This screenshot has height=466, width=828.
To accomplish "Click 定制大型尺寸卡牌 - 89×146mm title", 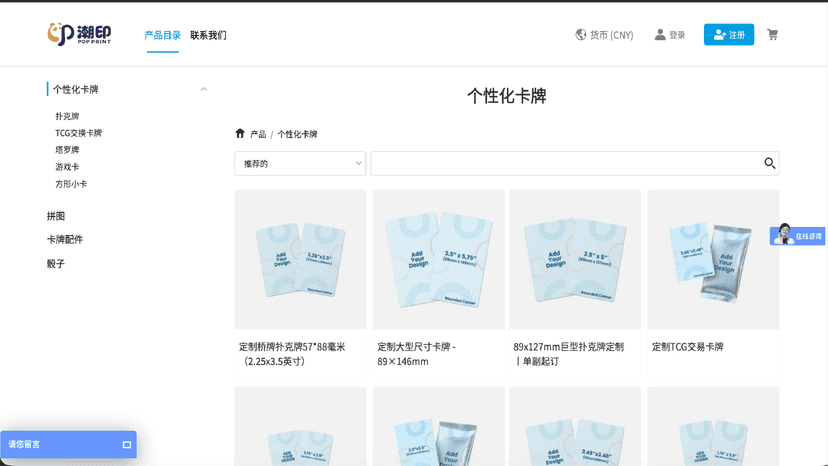I will point(417,354).
